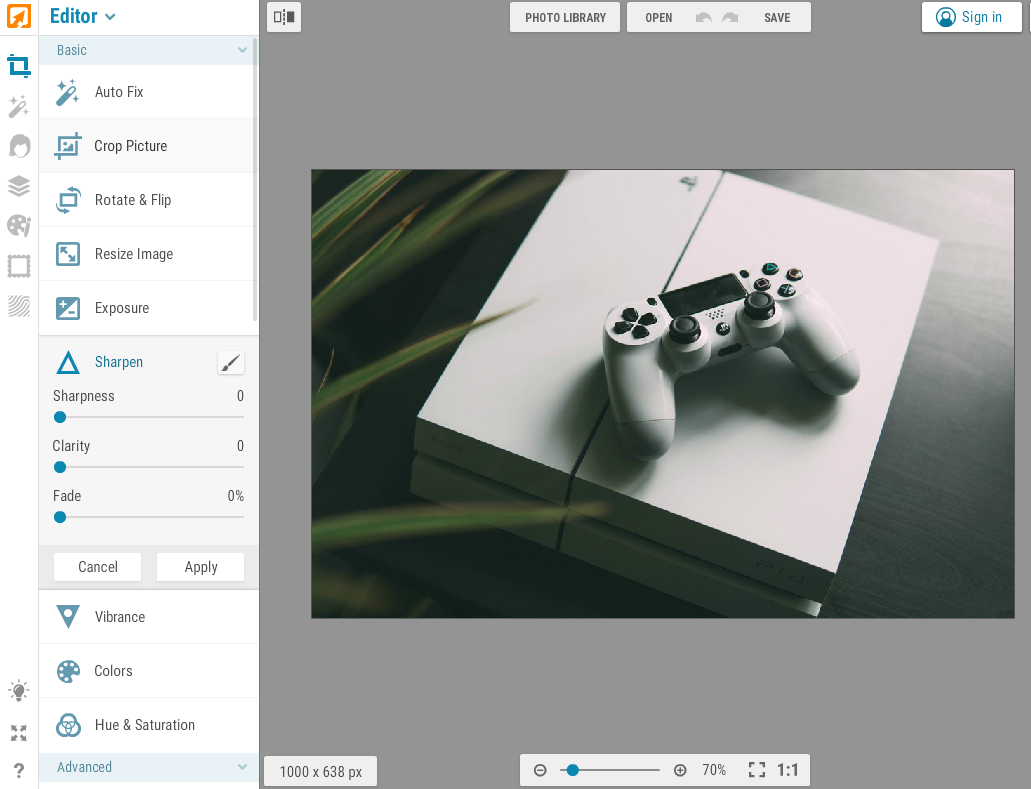
Task: Open the help question mark icon
Action: [18, 770]
